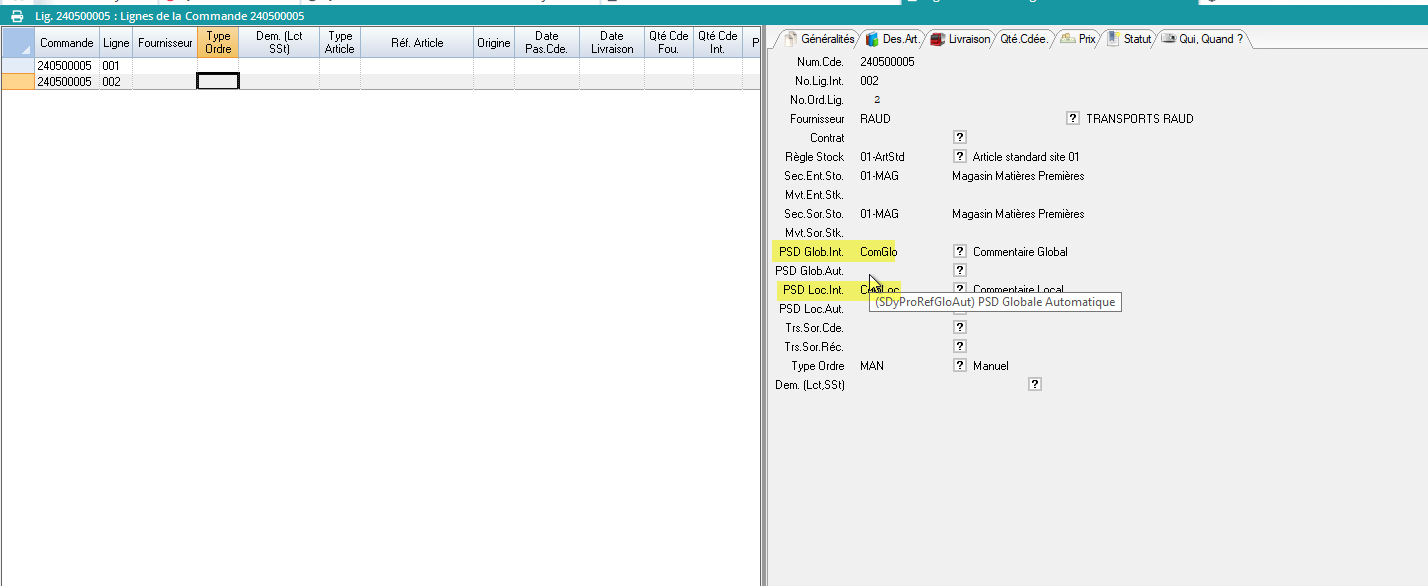The height and width of the screenshot is (586, 1428).
Task: Open the PSD Glob.Aut. lookup button
Action: (959, 270)
